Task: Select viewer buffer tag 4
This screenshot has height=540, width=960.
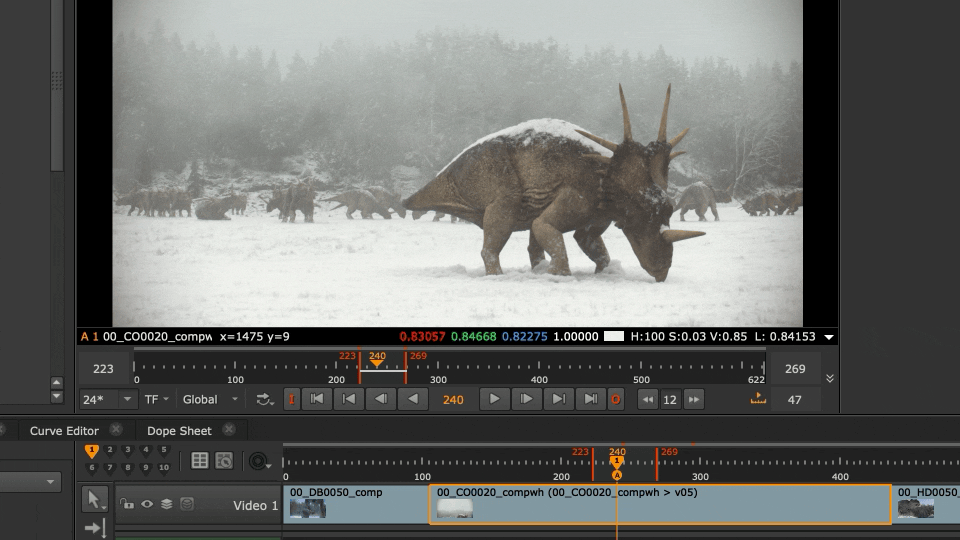Action: point(146,449)
